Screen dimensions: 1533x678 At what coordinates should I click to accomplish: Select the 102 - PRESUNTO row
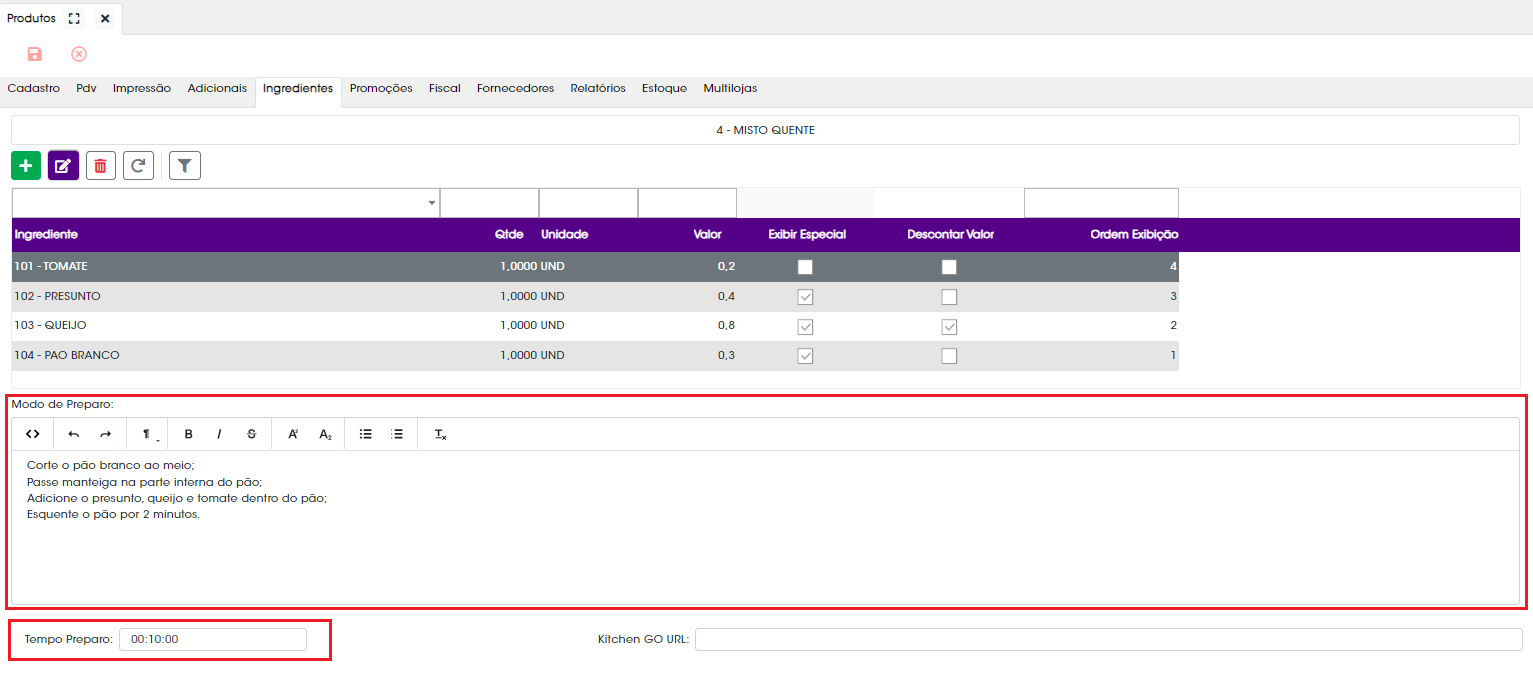595,297
